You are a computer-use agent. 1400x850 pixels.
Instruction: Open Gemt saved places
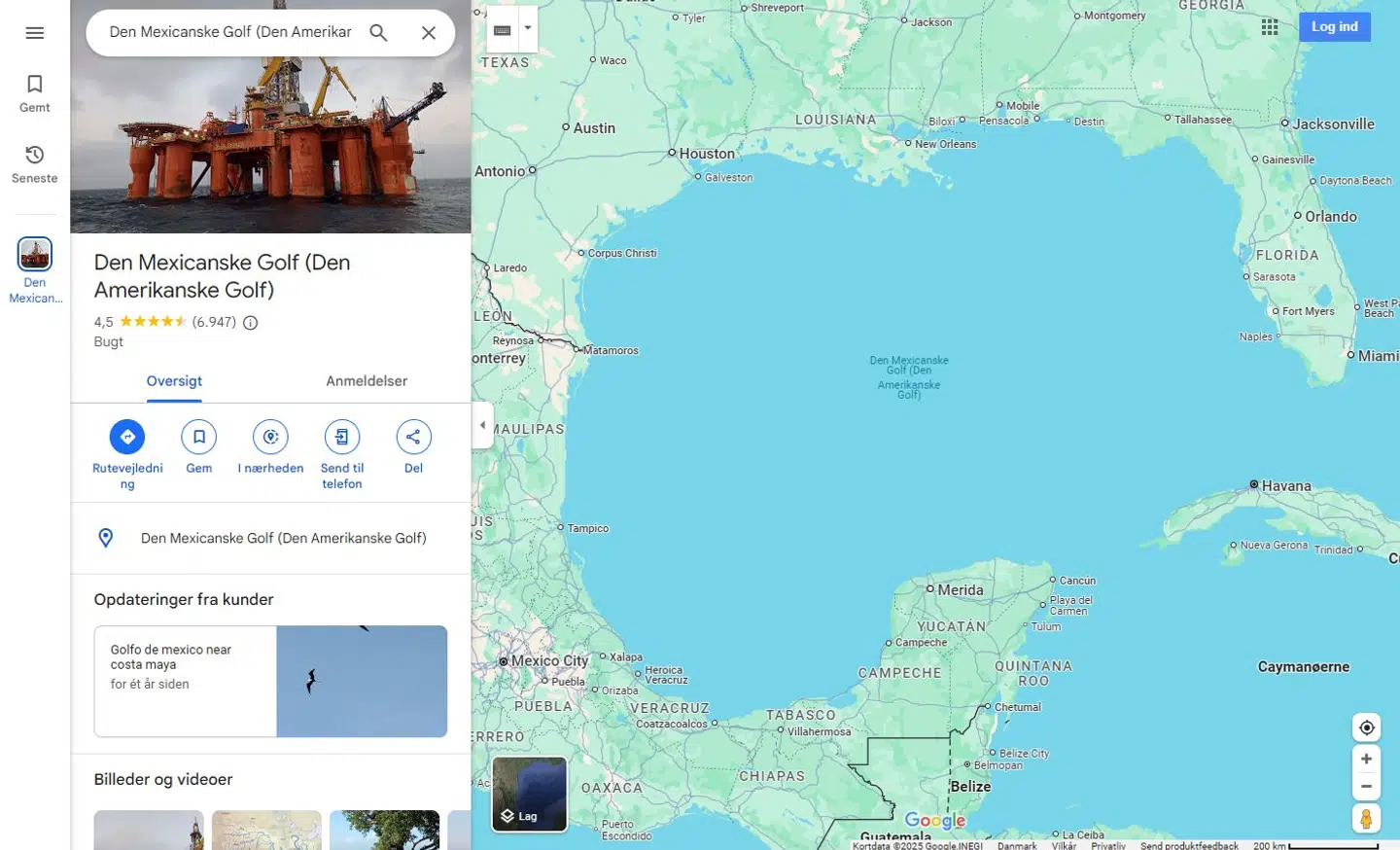point(35,93)
